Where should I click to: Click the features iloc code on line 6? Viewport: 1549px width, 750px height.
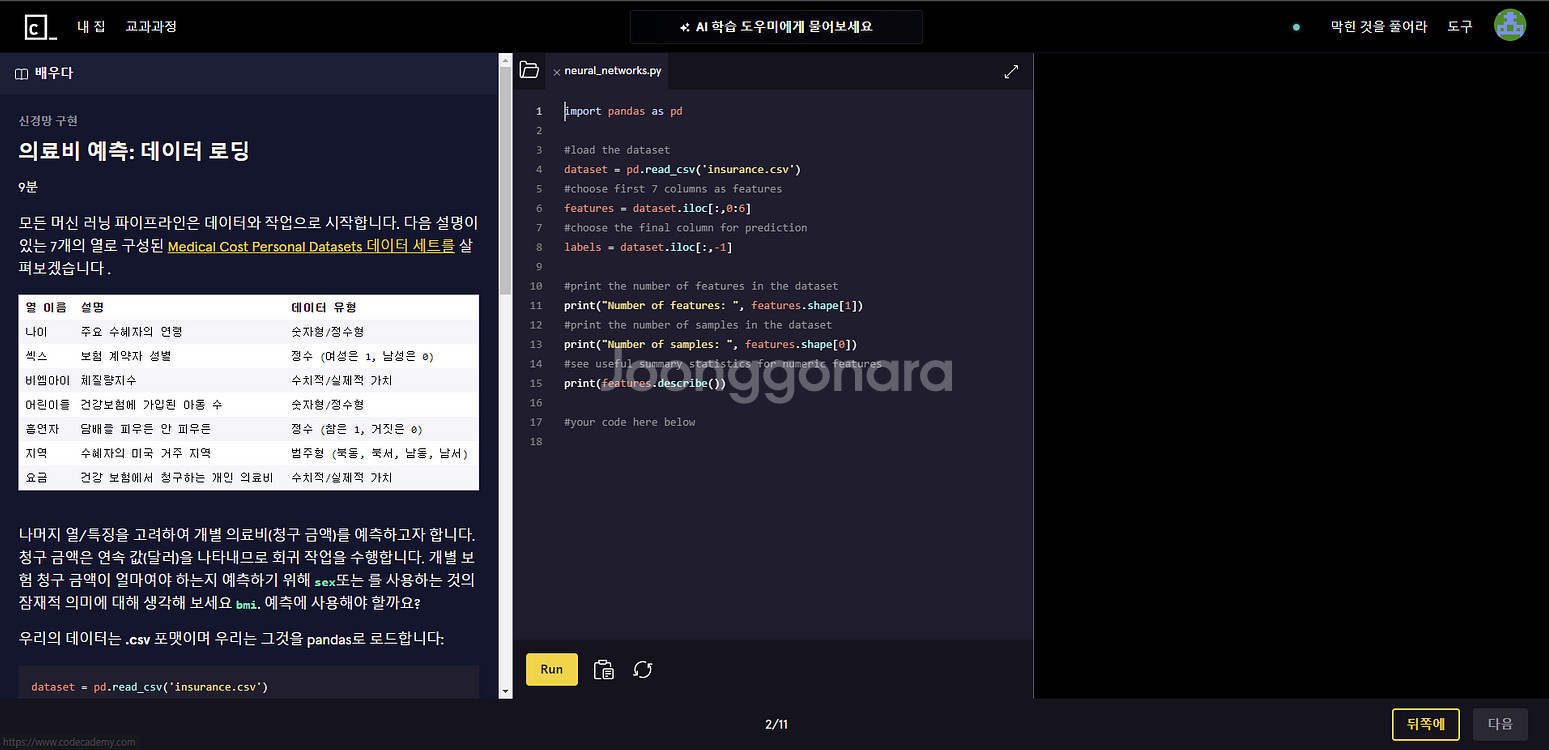(657, 208)
